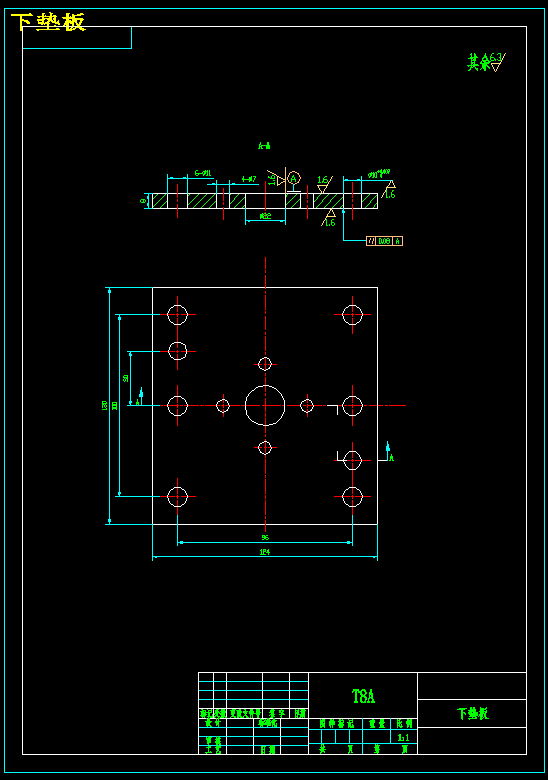The image size is (548, 780).
Task: Click the 6-ø11 hole callout
Action: click(x=203, y=173)
